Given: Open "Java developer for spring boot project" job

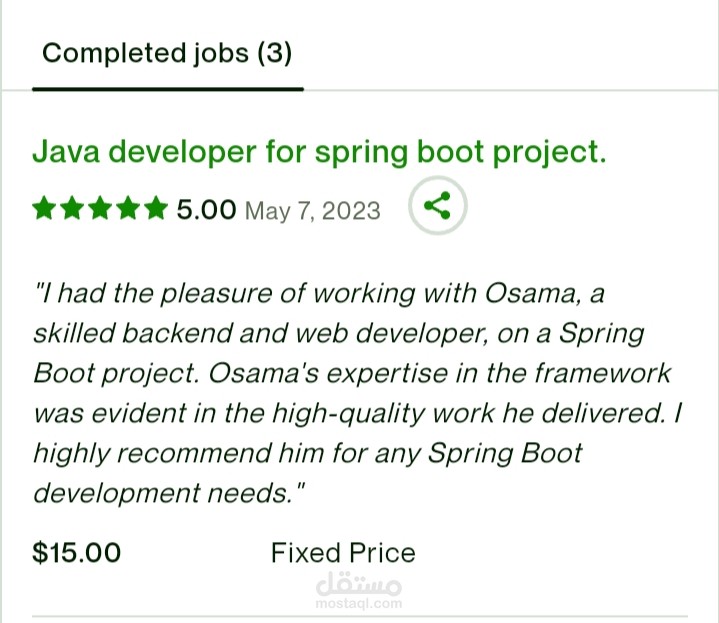Looking at the screenshot, I should (x=320, y=152).
